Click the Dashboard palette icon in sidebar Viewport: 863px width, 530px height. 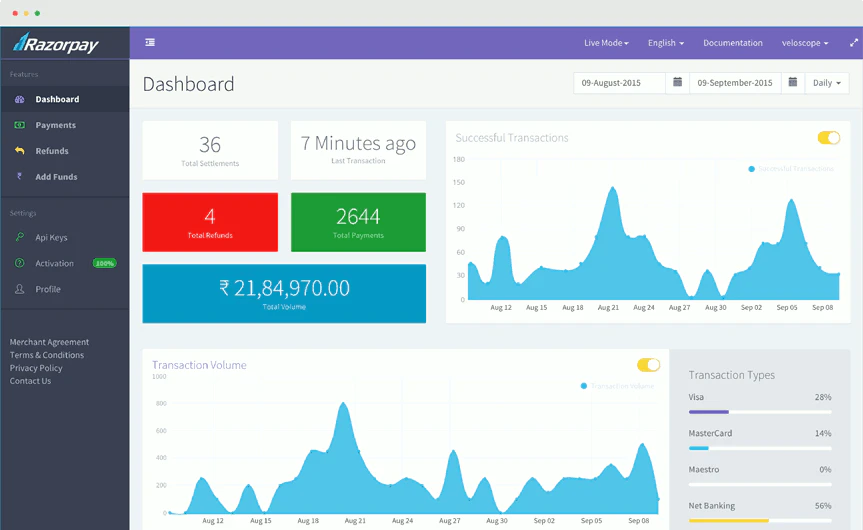(20, 99)
